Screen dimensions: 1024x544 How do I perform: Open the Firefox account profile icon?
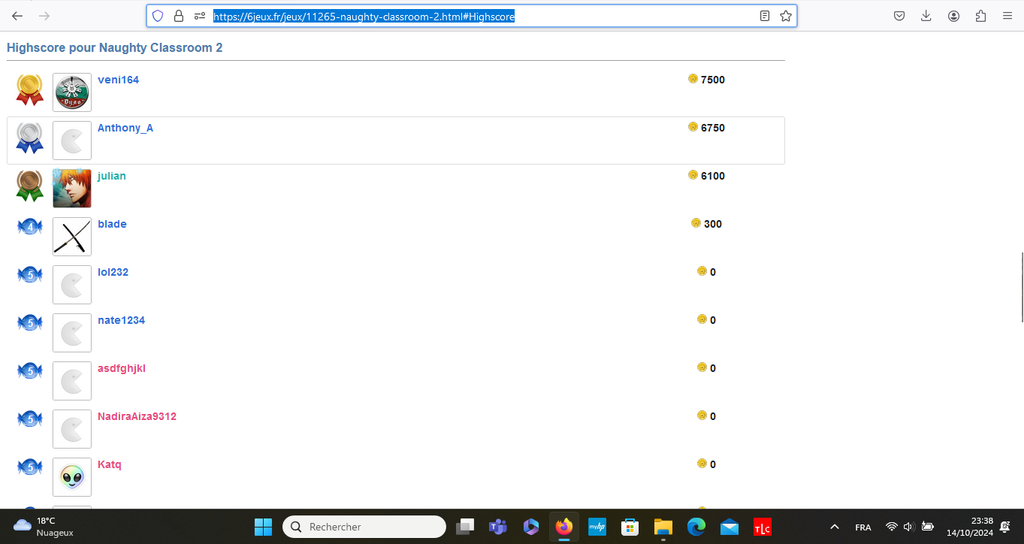point(954,16)
